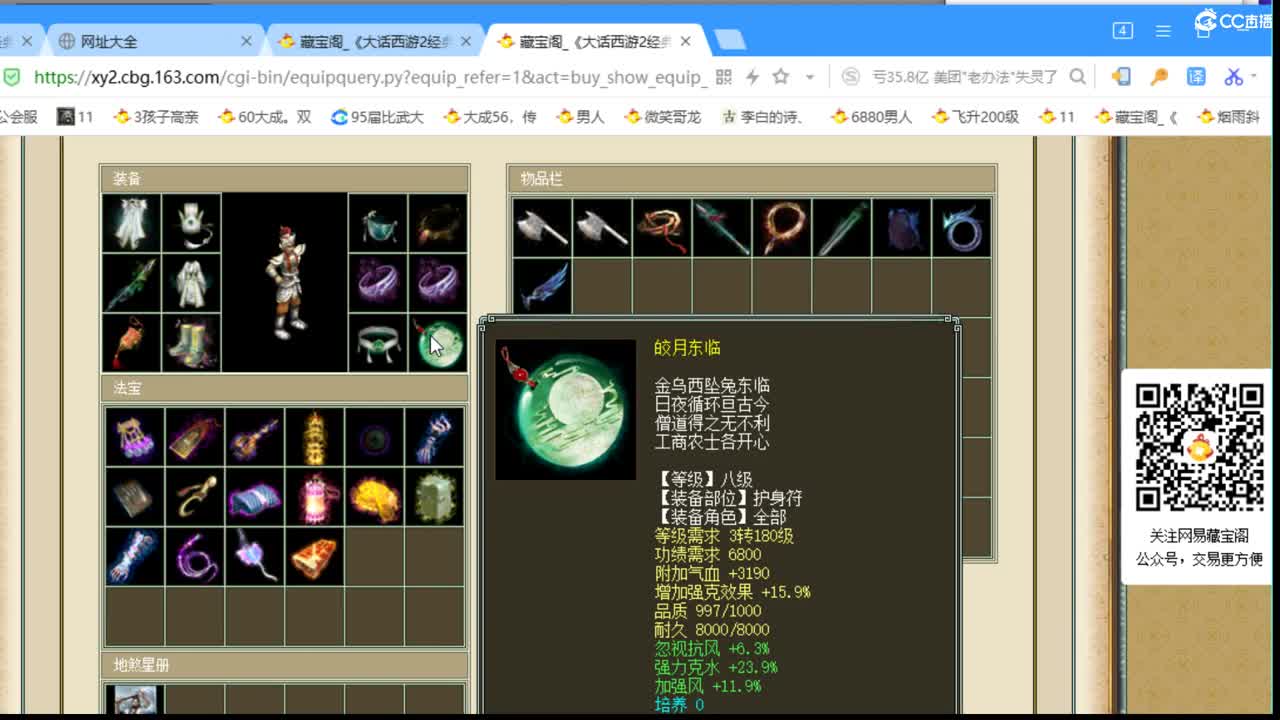Screen dimensions: 1280x720
Task: Select the green blade weapon icon
Action: pyautogui.click(x=131, y=283)
